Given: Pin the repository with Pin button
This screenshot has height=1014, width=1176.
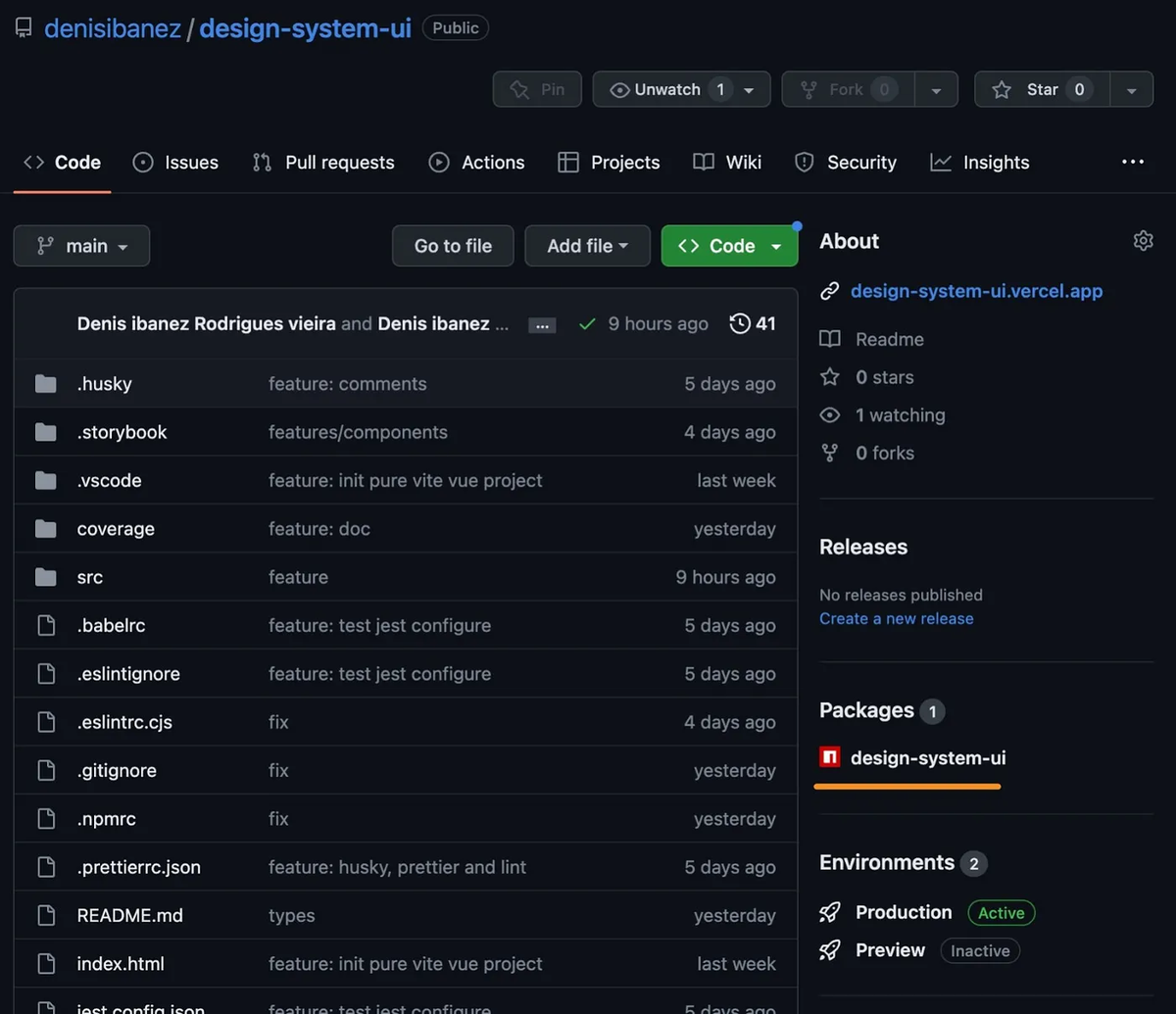Looking at the screenshot, I should coord(537,89).
